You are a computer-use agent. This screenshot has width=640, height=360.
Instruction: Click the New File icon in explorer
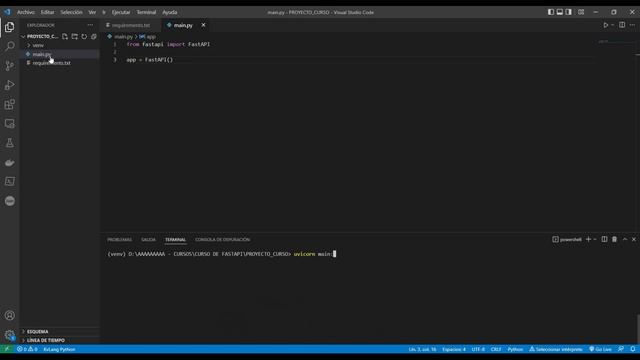point(65,36)
